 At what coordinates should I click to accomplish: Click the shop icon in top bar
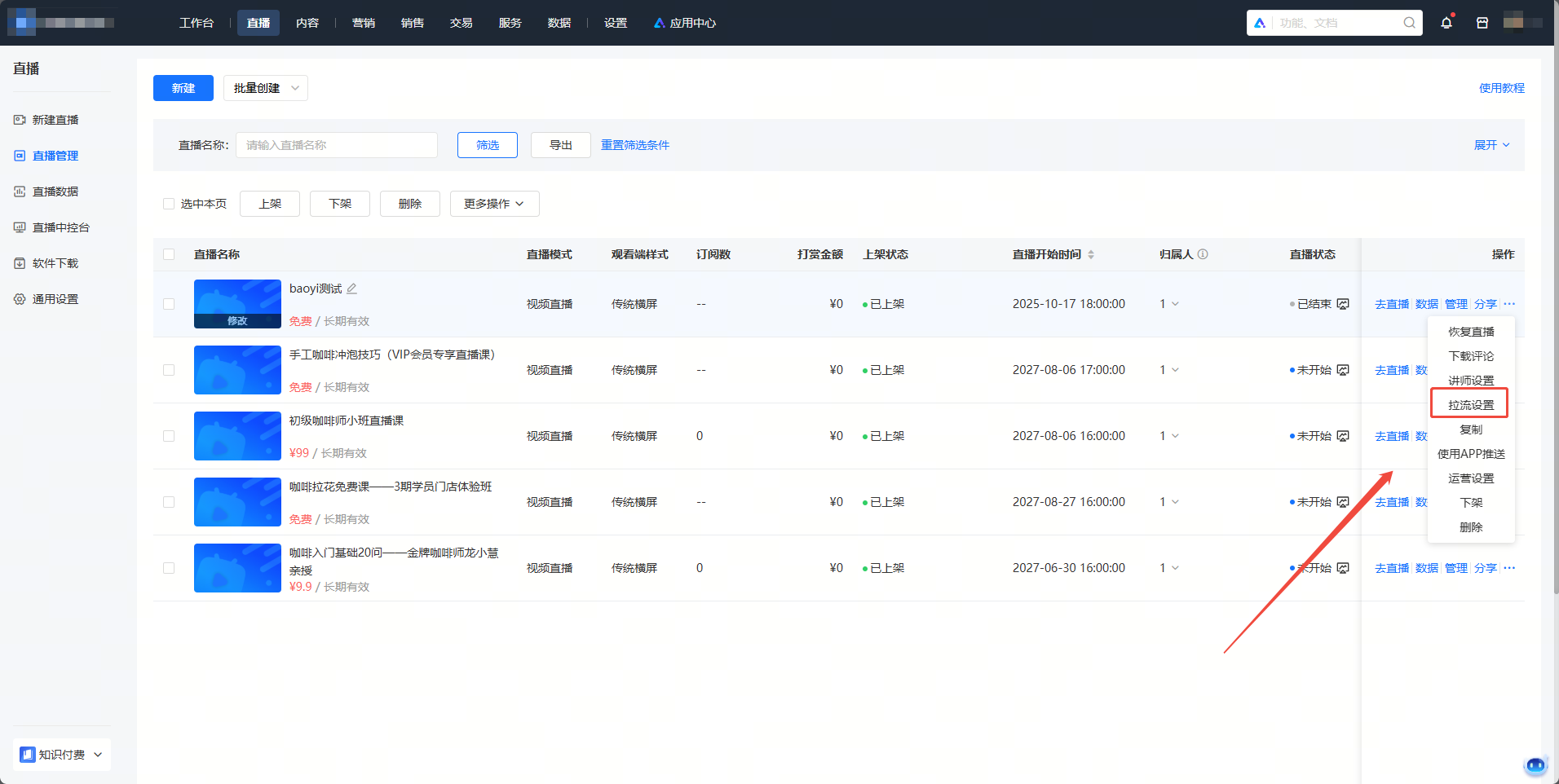click(1482, 23)
